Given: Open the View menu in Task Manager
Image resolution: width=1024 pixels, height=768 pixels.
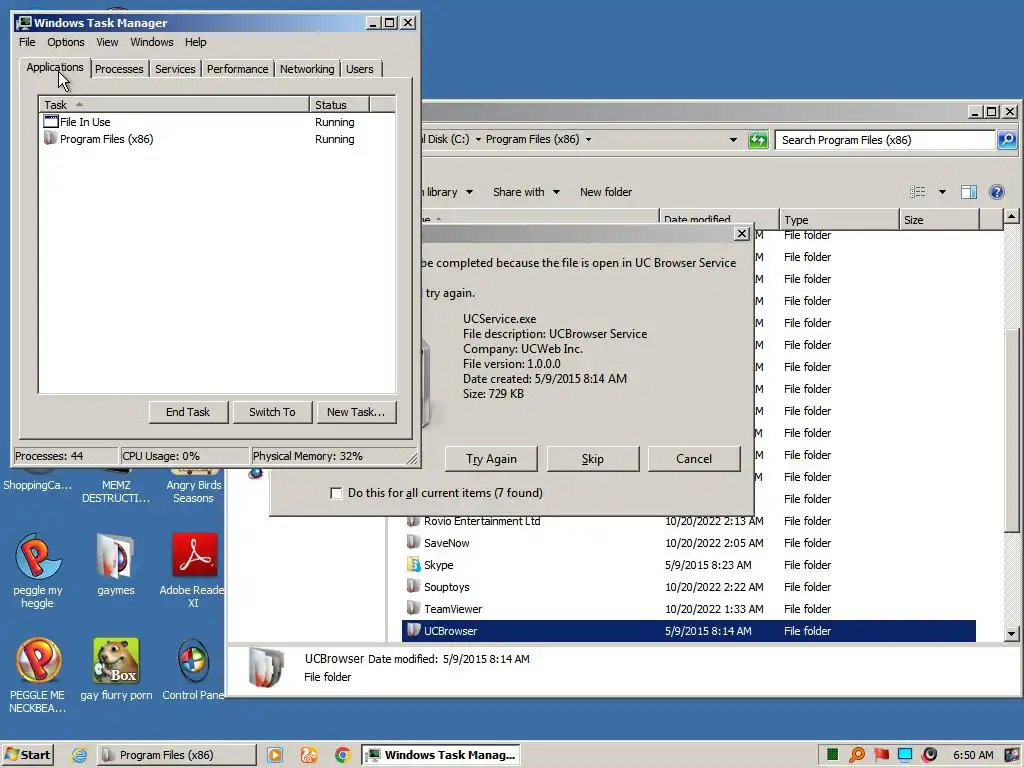Looking at the screenshot, I should [x=107, y=42].
